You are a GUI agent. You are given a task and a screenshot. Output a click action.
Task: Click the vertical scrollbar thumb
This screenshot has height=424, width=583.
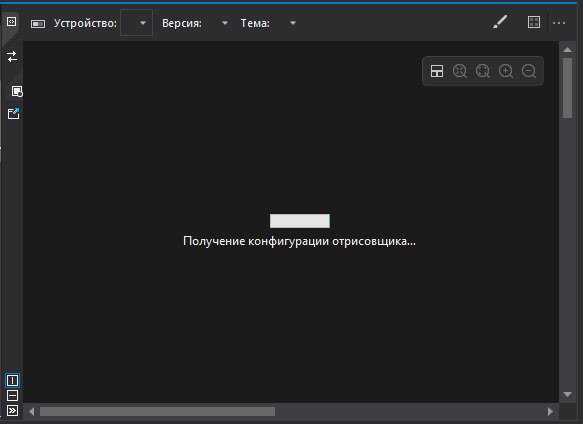pos(567,88)
